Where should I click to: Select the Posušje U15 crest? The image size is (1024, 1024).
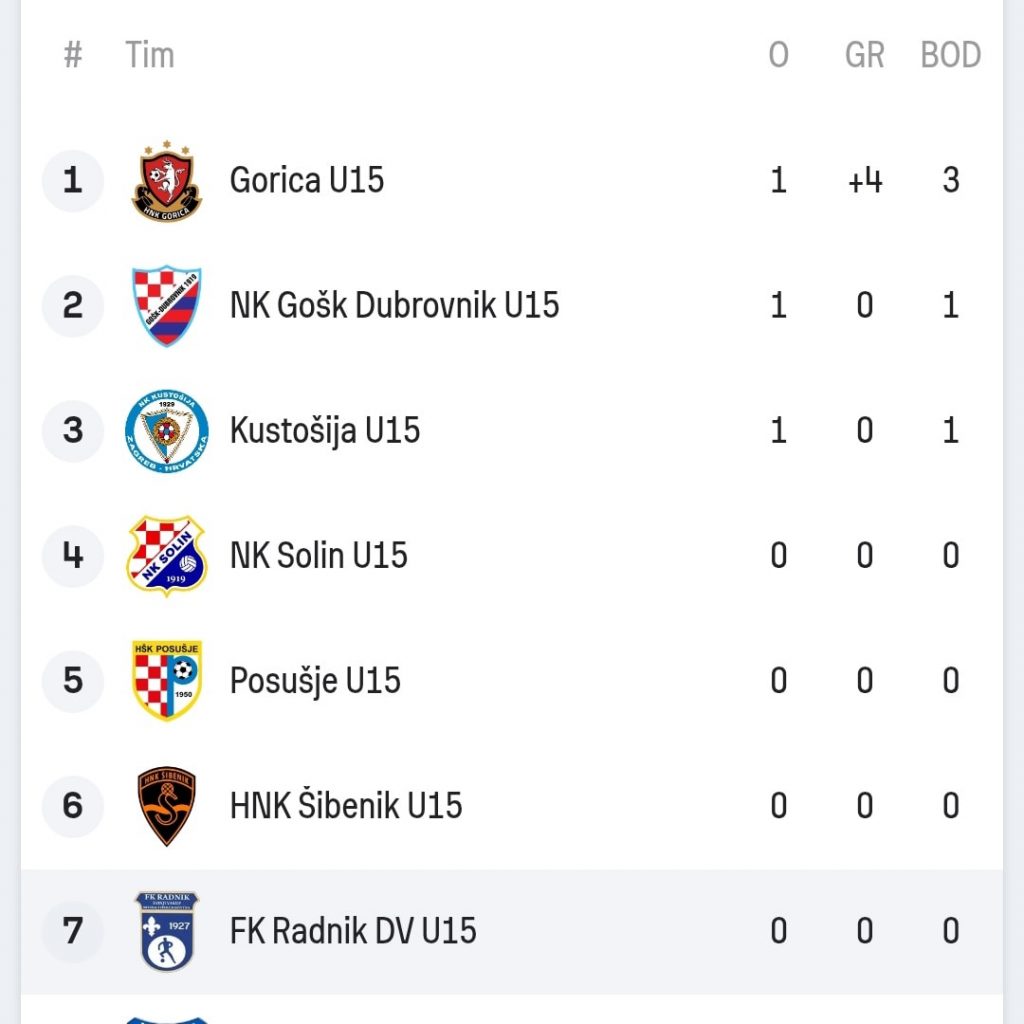[x=167, y=681]
